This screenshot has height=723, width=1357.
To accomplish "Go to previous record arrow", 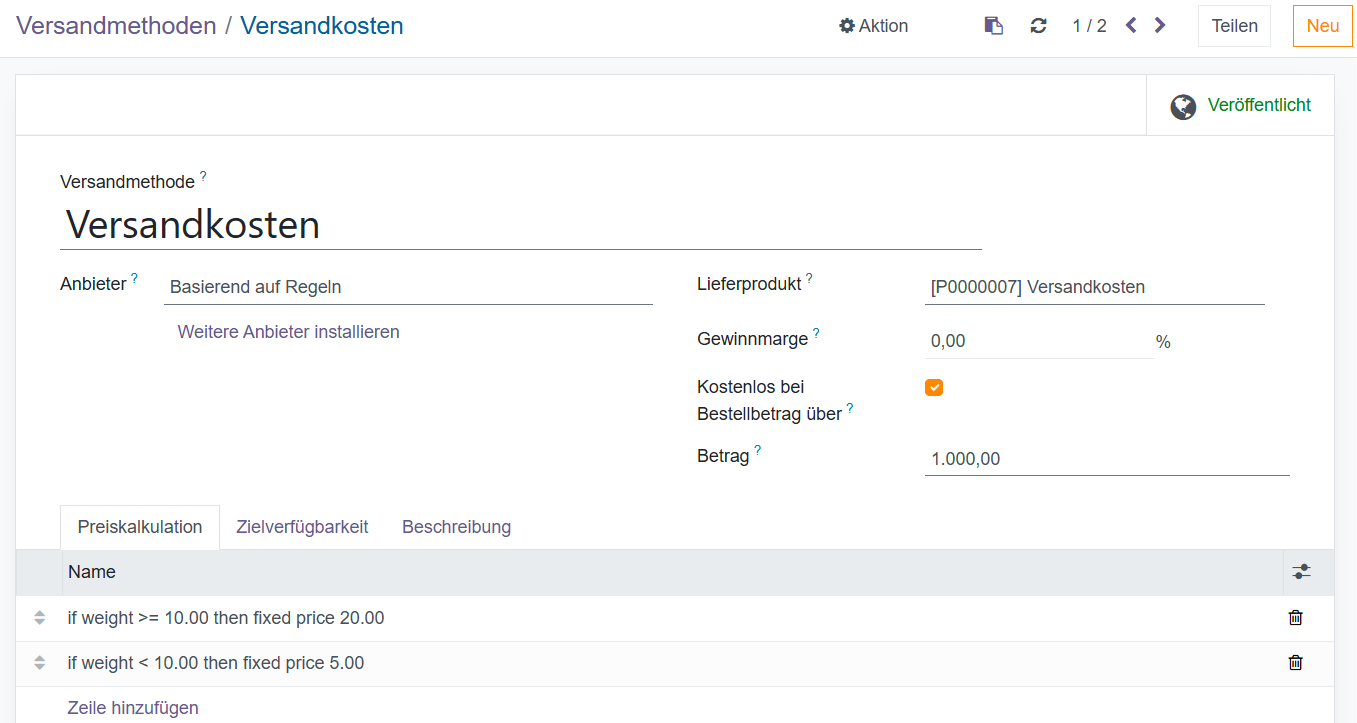I will coord(1131,25).
